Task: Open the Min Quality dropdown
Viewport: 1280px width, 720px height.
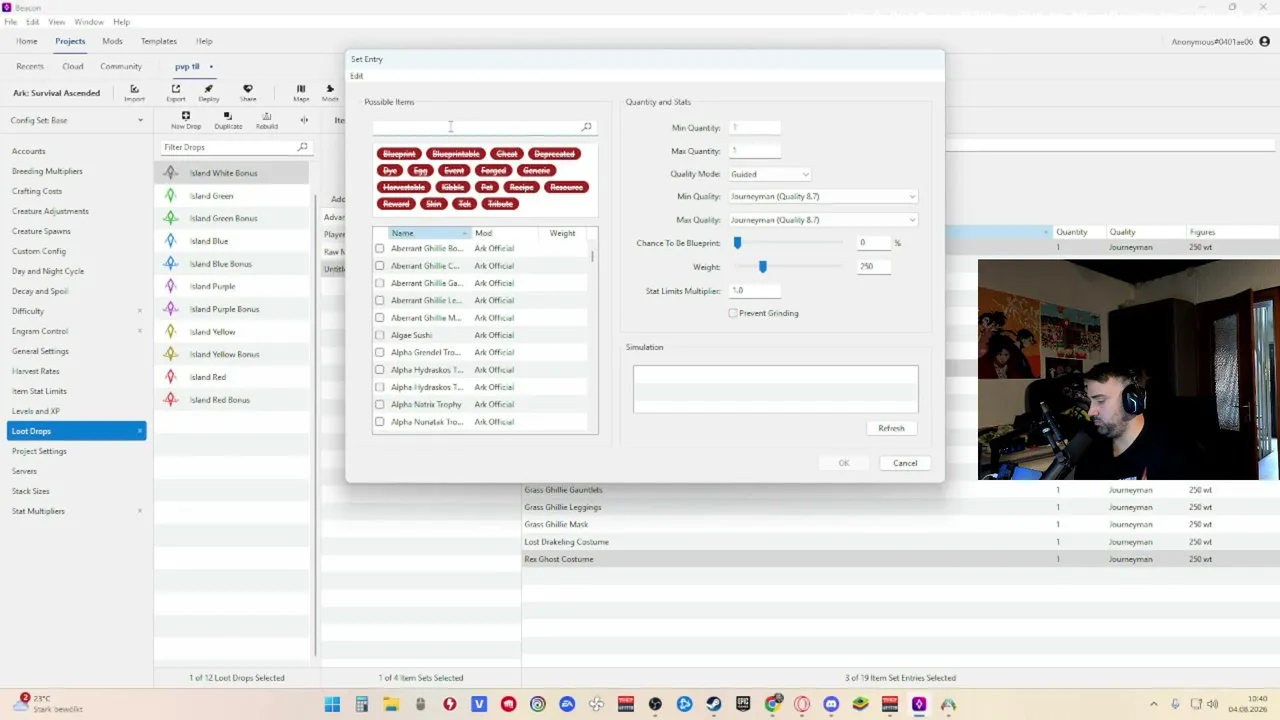Action: coord(823,196)
